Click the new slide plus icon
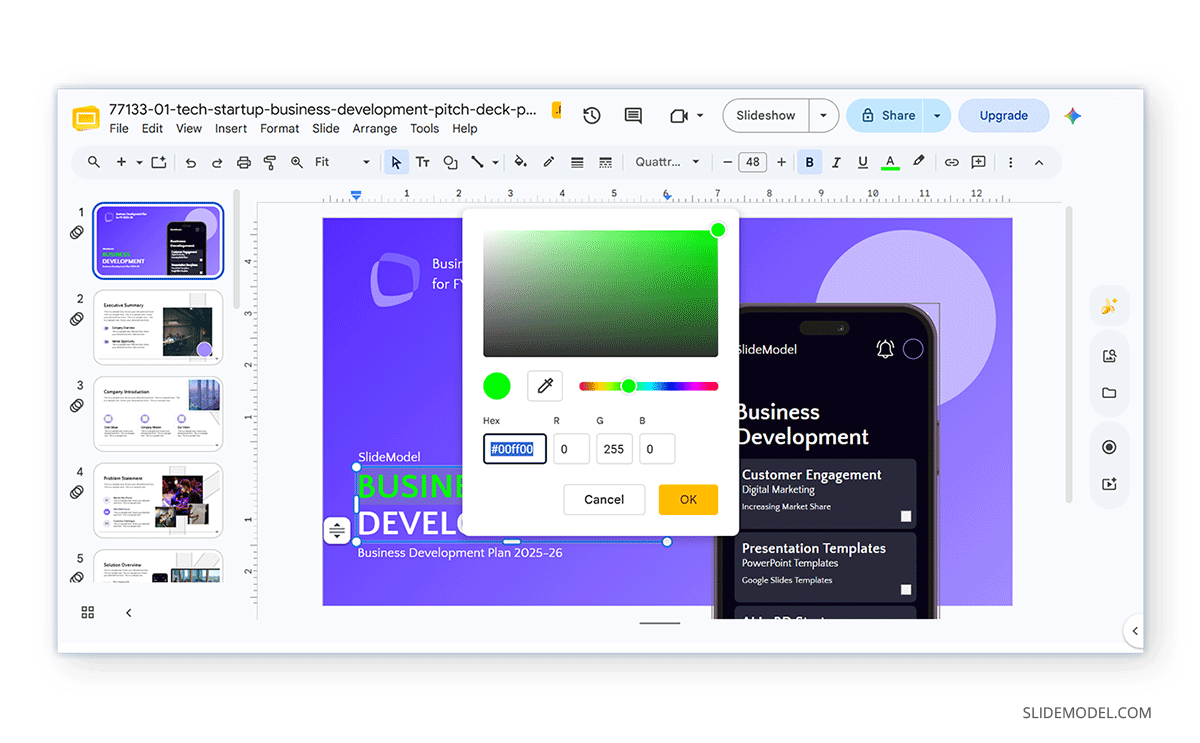Image resolution: width=1200 pixels, height=743 pixels. point(122,162)
